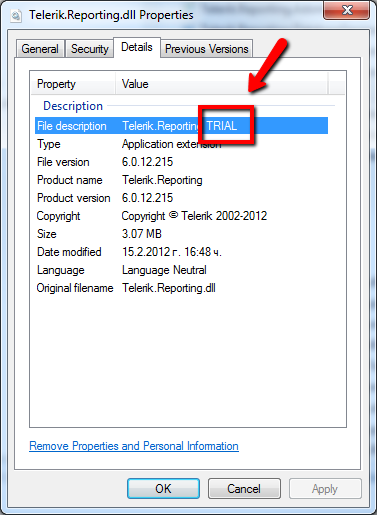Click the Description group heading
This screenshot has height=515, width=377.
point(73,106)
